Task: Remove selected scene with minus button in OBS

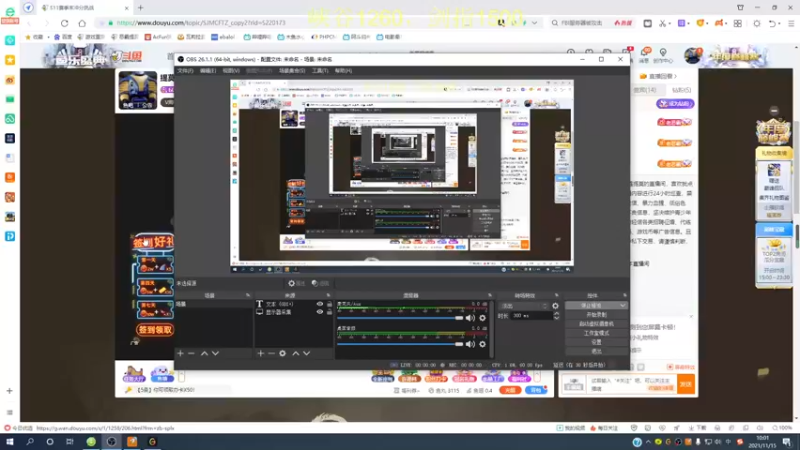Action: pyautogui.click(x=191, y=353)
